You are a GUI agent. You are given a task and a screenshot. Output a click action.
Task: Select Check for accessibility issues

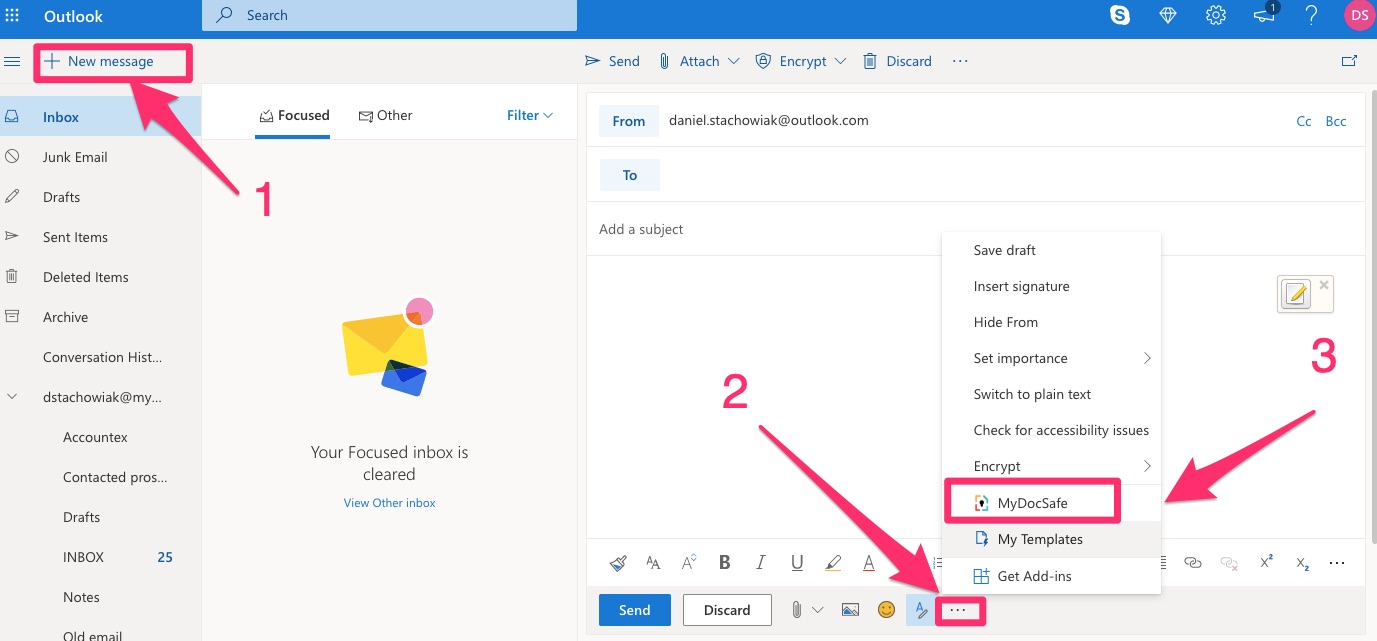point(1051,430)
